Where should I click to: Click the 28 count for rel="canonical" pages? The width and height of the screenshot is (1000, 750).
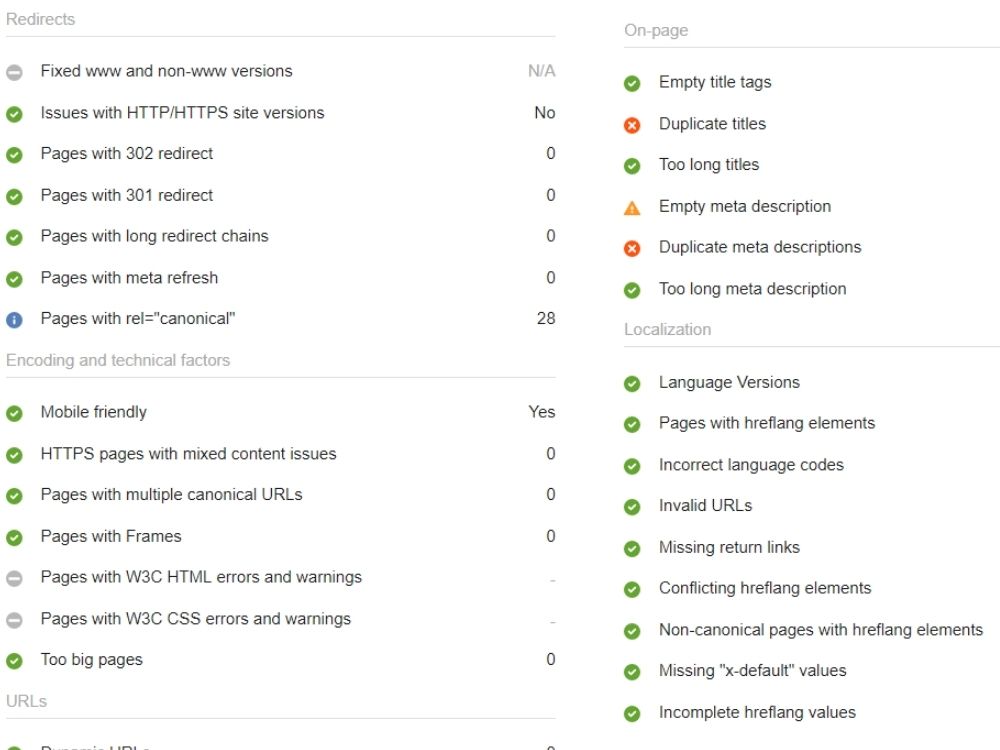[546, 318]
